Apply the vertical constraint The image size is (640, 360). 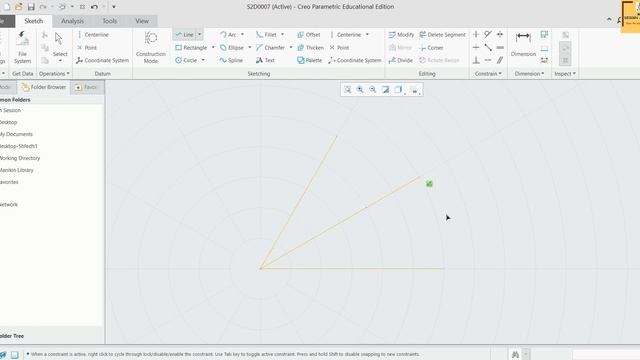coord(476,35)
